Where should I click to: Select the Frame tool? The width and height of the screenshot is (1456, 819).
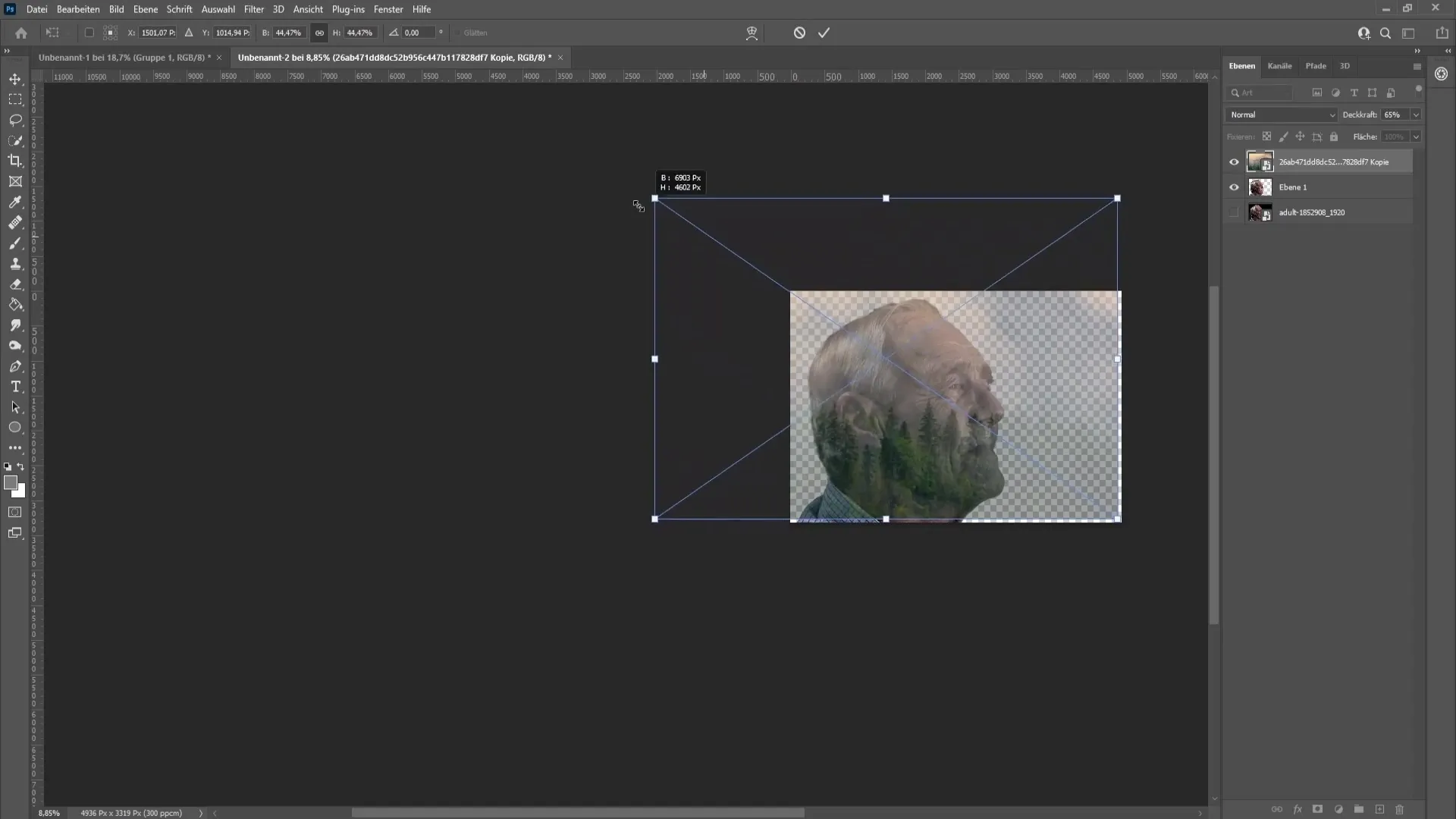tap(15, 181)
